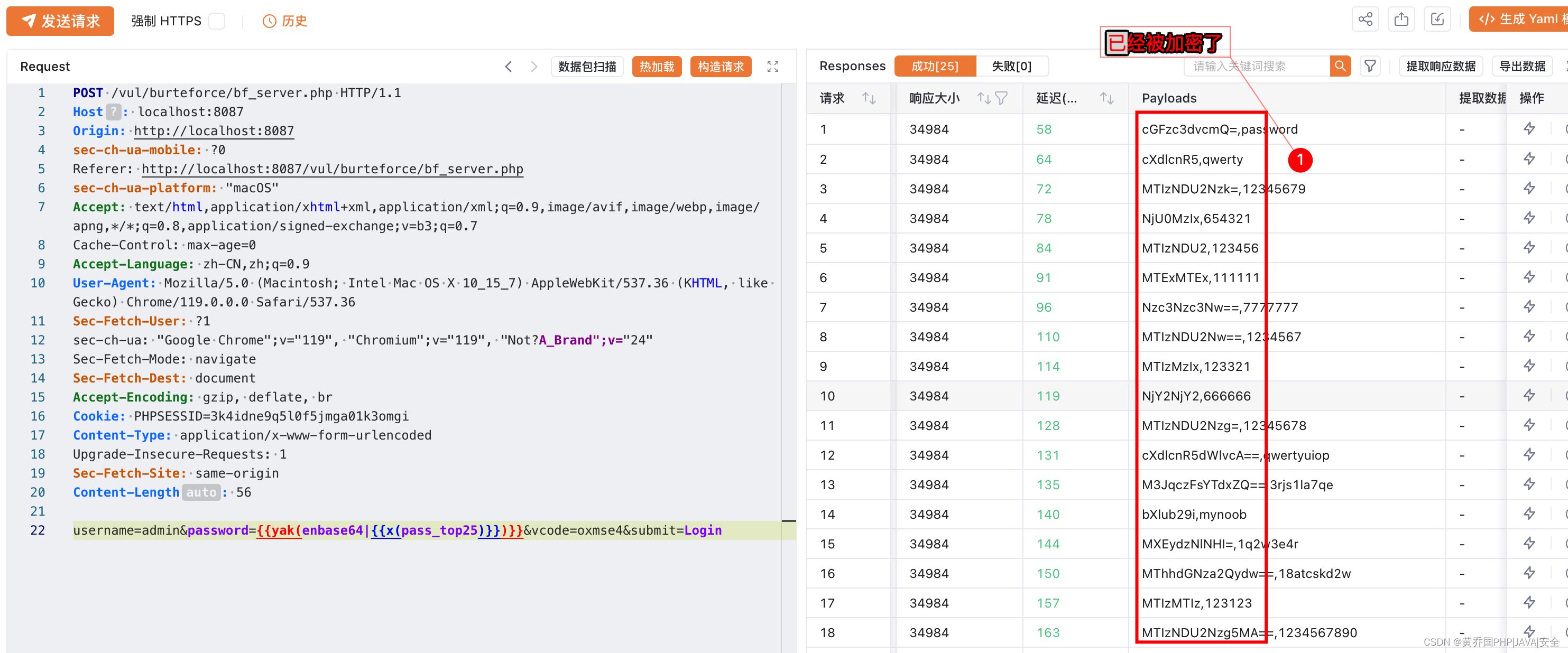The width and height of the screenshot is (1568, 653).
Task: Click the request body line with username=admin
Action: click(397, 530)
